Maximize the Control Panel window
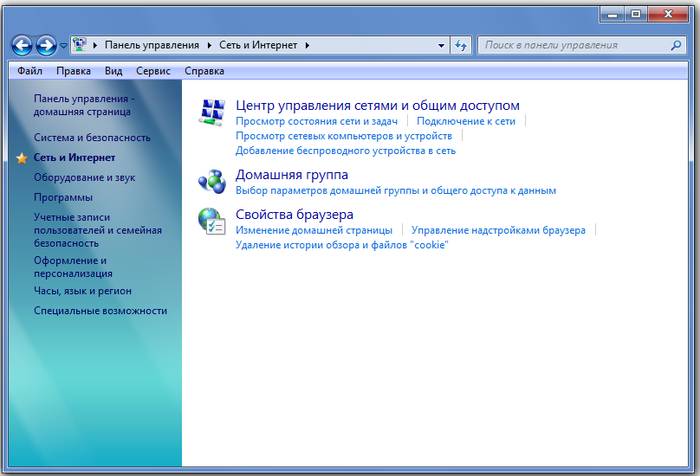700x476 pixels. click(636, 14)
